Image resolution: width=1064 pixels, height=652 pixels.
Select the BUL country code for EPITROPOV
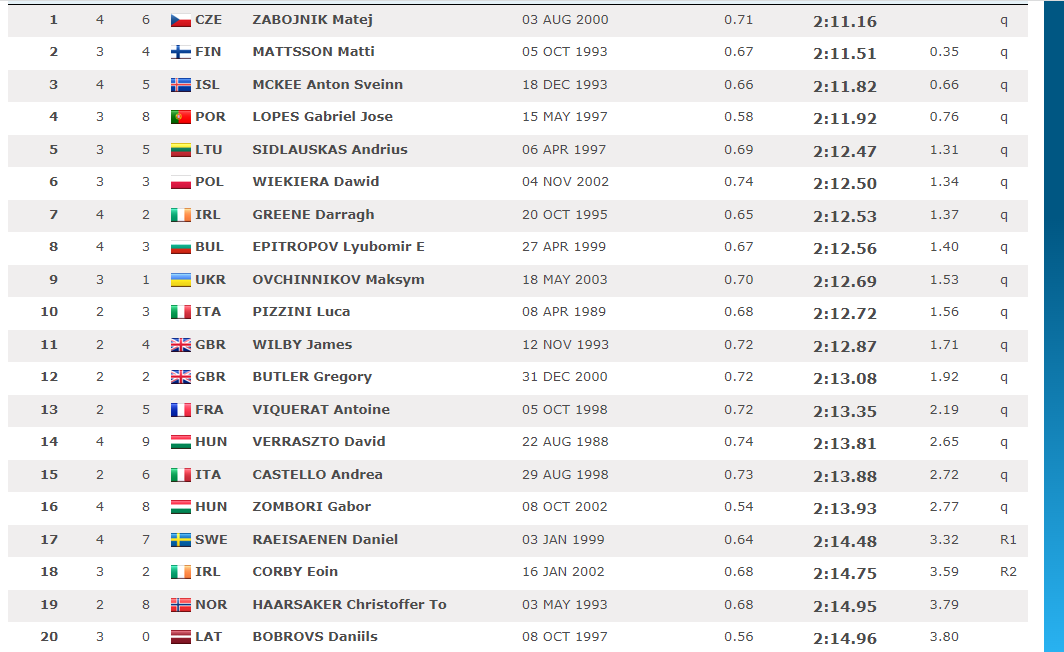click(x=209, y=247)
